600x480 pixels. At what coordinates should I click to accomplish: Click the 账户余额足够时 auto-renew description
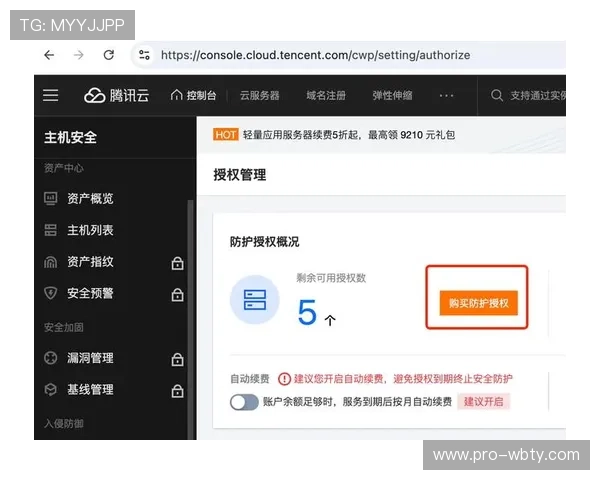tap(357, 402)
